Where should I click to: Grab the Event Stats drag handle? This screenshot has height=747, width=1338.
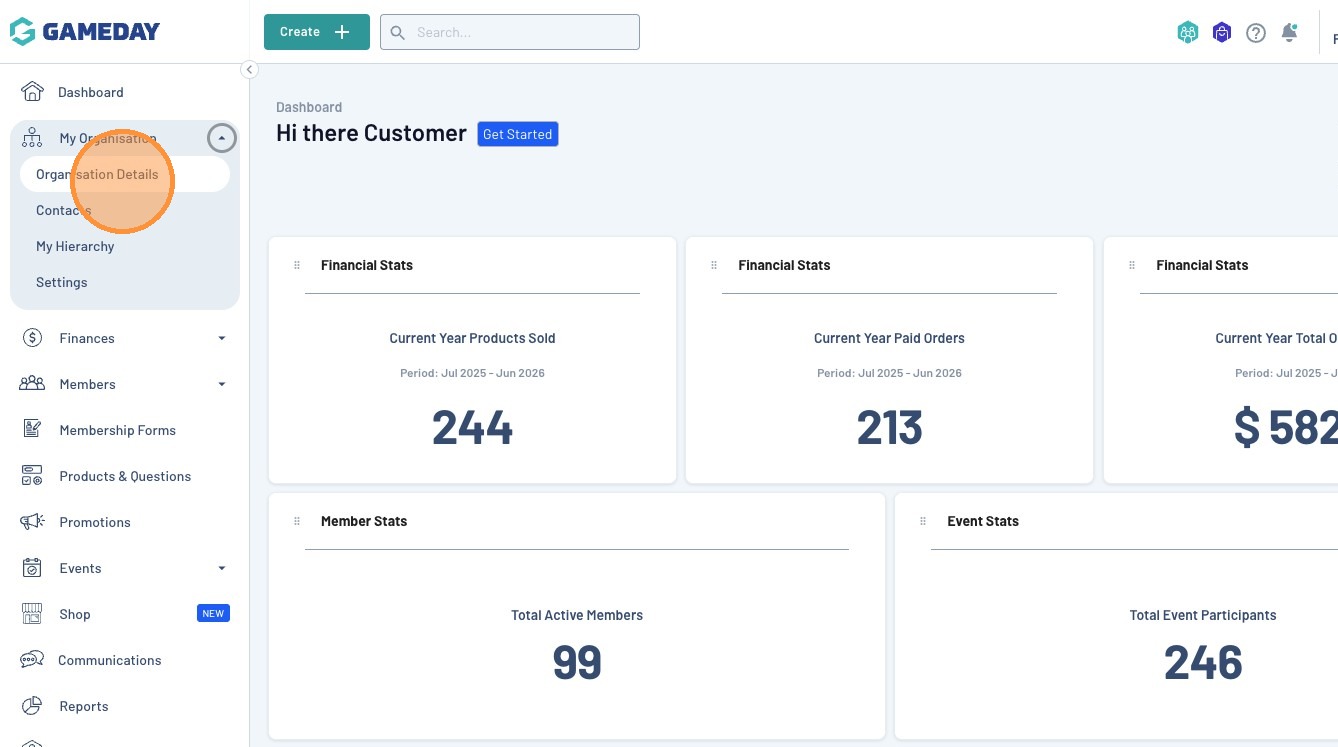[923, 521]
